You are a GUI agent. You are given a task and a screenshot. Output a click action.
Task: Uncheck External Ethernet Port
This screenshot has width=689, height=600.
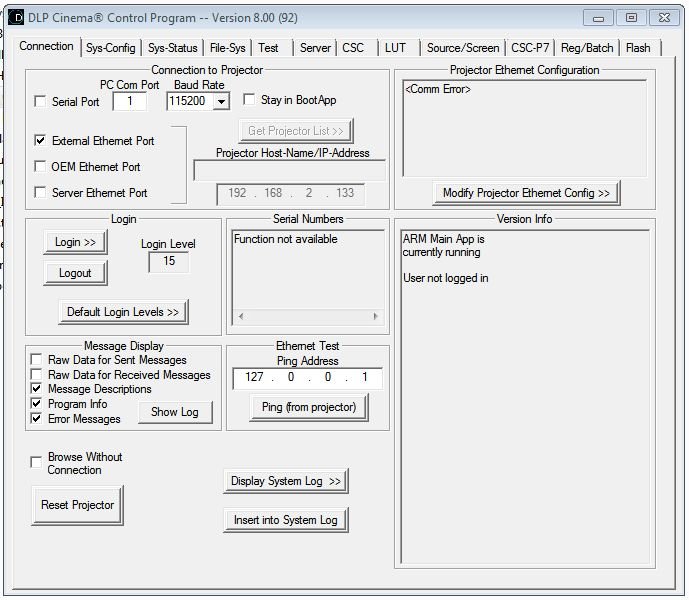(x=40, y=141)
